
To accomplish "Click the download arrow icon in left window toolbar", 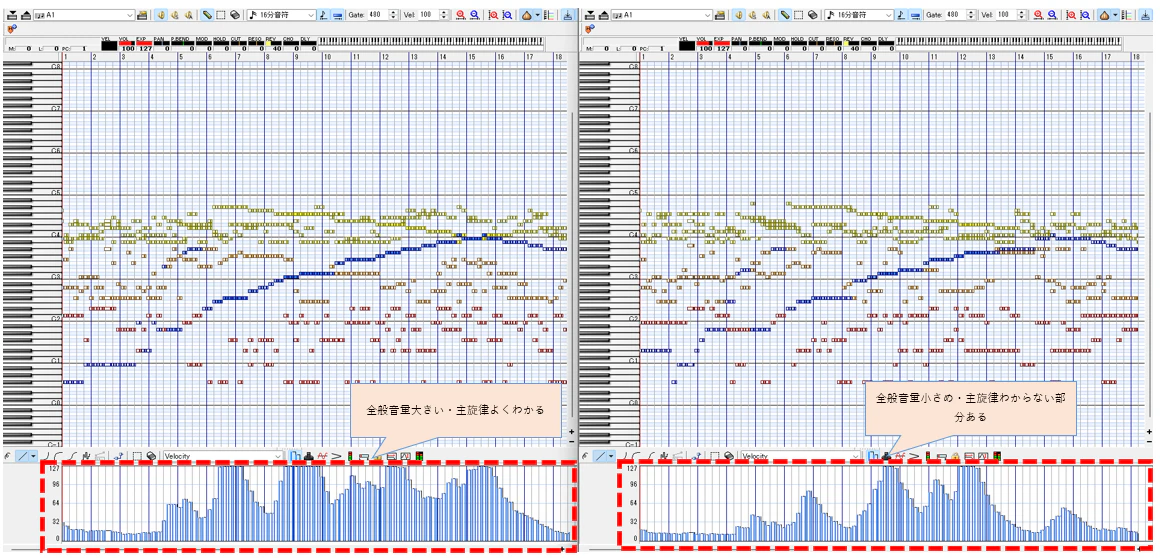I will click(x=567, y=15).
